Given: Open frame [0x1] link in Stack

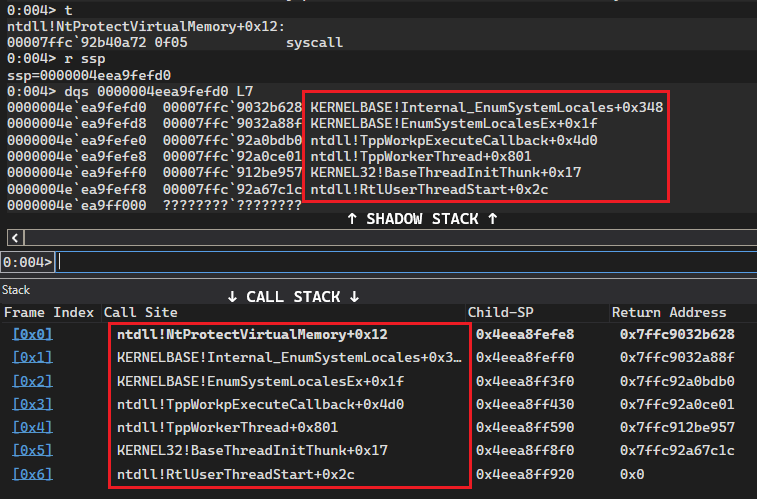Looking at the screenshot, I should pos(32,357).
